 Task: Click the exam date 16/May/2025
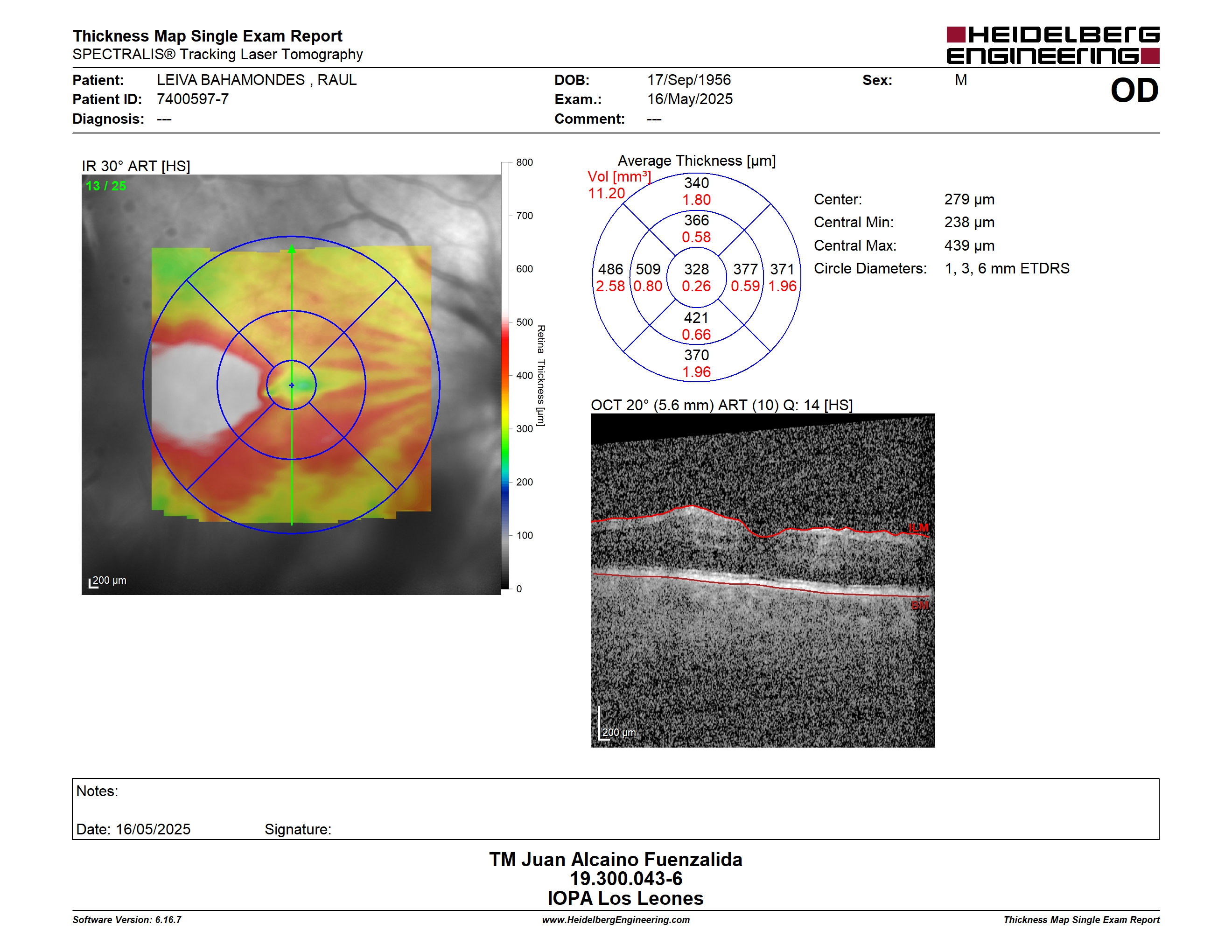(690, 99)
